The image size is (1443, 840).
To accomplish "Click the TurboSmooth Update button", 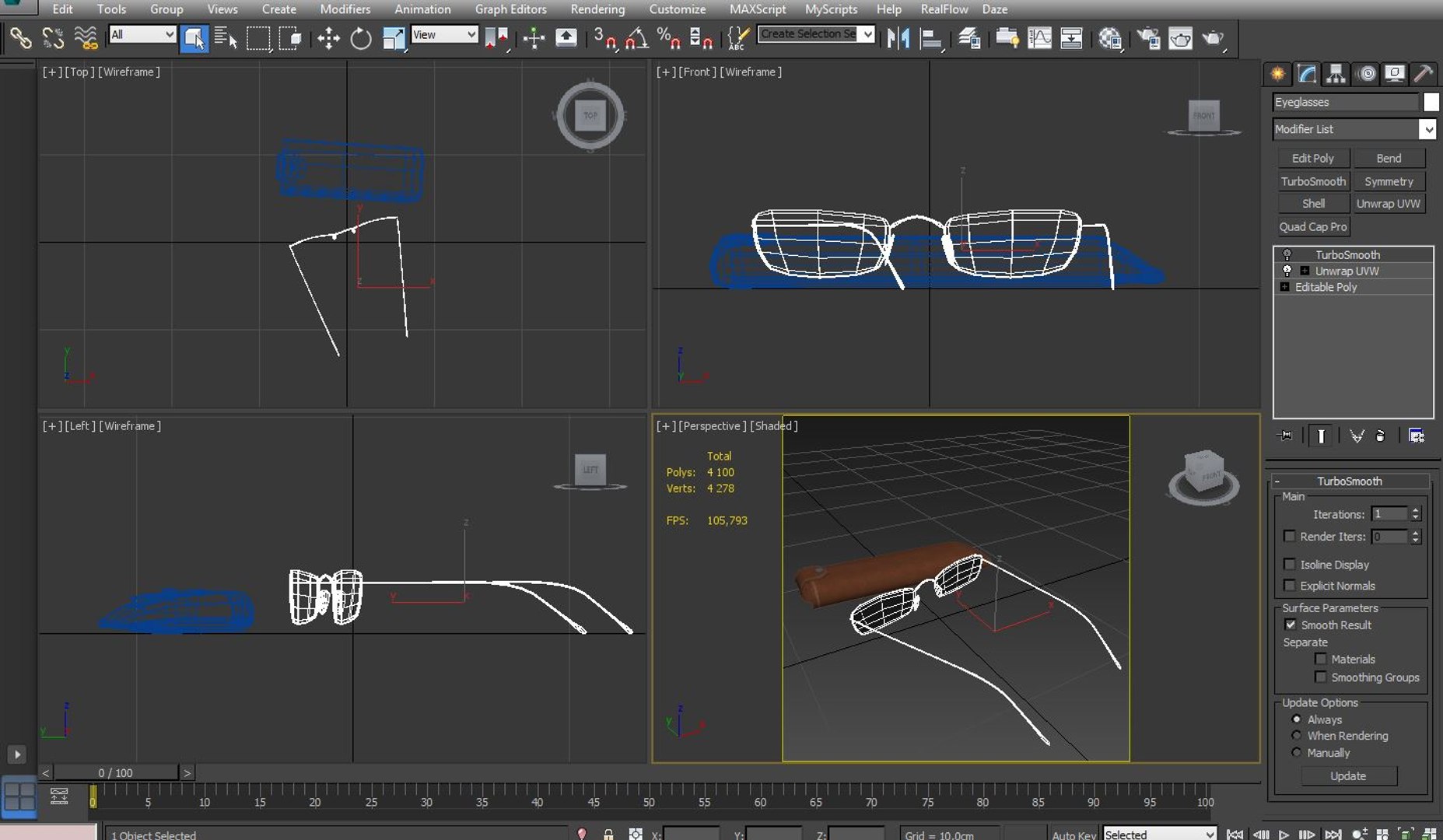I will pos(1348,775).
